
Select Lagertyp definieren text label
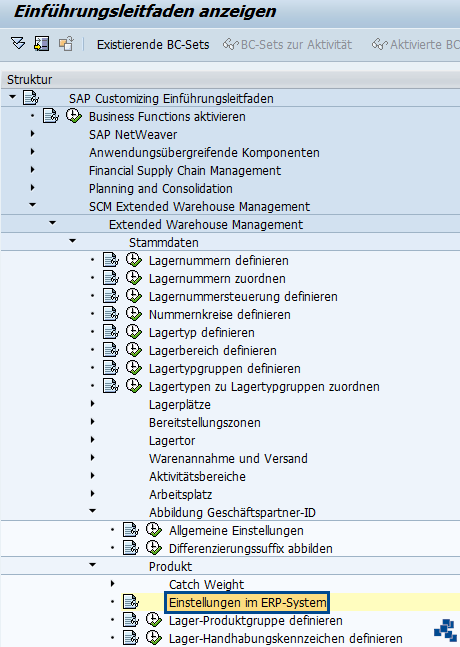(x=202, y=333)
